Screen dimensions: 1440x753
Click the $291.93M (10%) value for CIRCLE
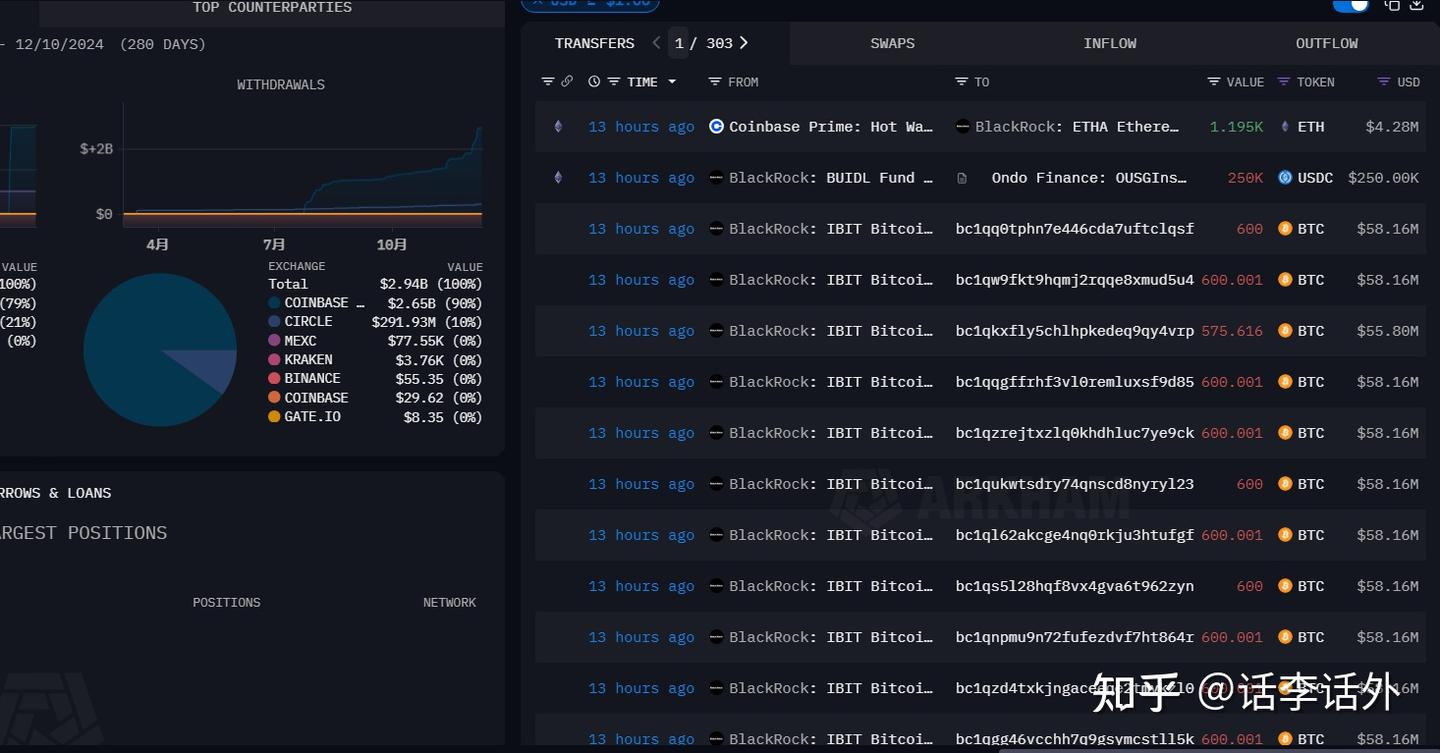(427, 322)
